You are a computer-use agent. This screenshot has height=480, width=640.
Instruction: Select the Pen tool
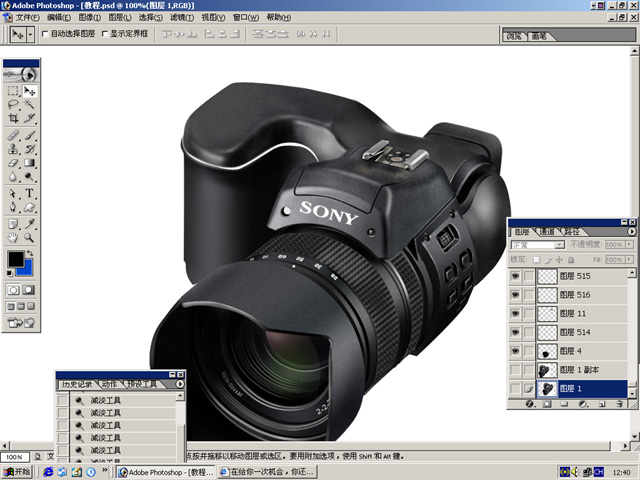click(x=13, y=207)
